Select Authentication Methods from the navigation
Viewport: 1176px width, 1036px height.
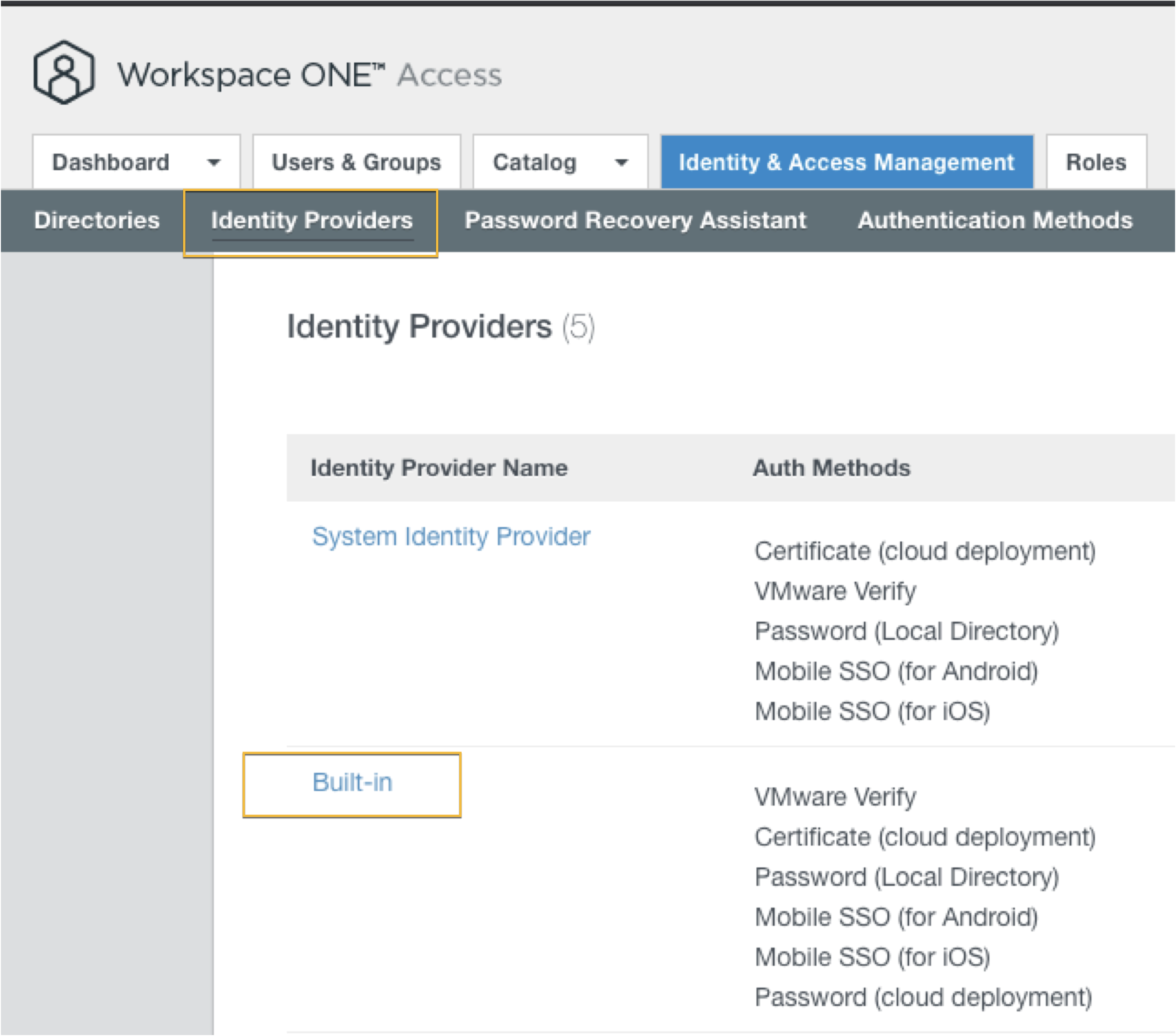995,220
